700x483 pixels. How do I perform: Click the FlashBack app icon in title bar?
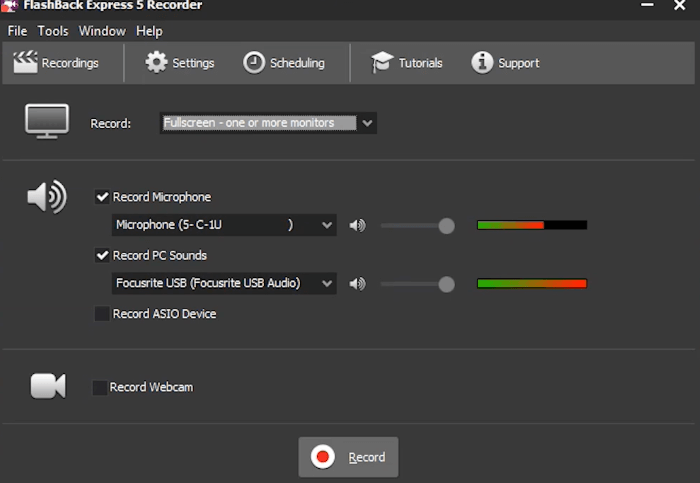click(x=9, y=5)
